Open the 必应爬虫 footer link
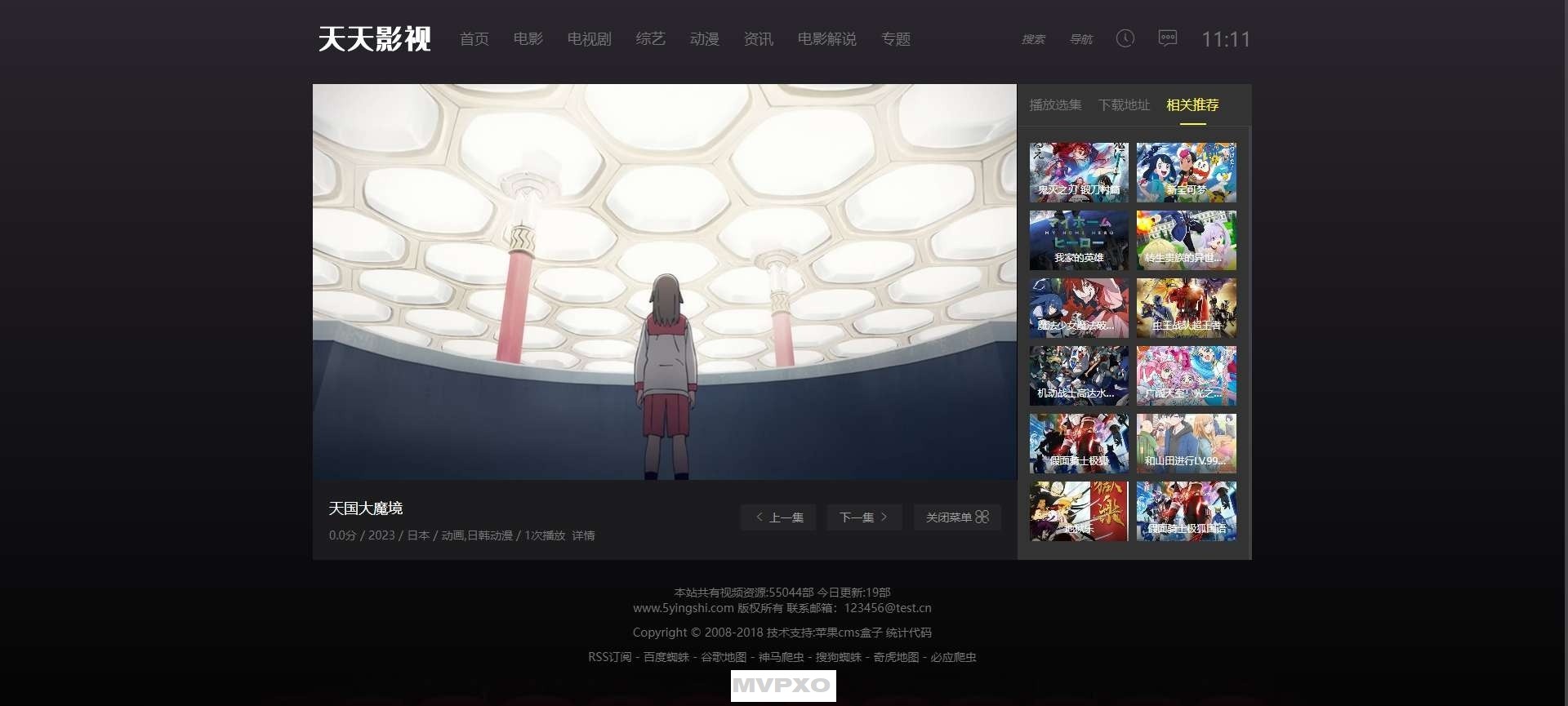The height and width of the screenshot is (706, 1568). pyautogui.click(x=953, y=657)
